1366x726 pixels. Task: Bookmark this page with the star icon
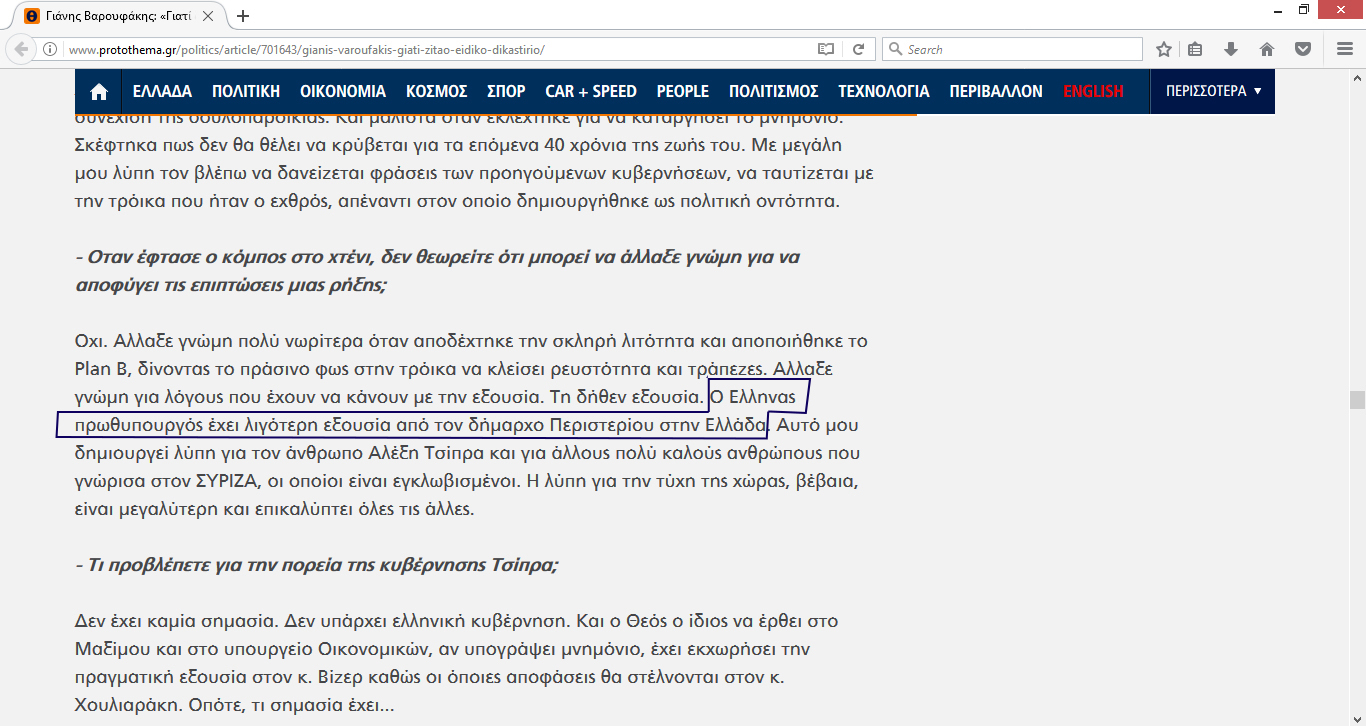1164,49
